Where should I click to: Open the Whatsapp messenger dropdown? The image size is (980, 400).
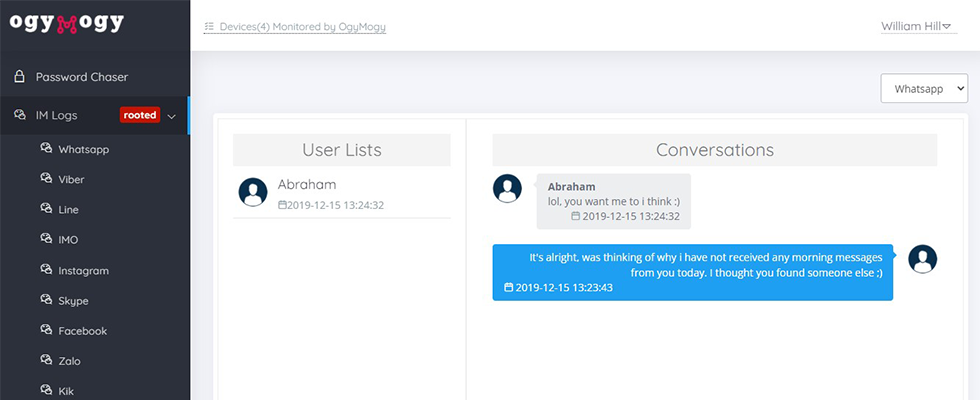click(x=924, y=89)
